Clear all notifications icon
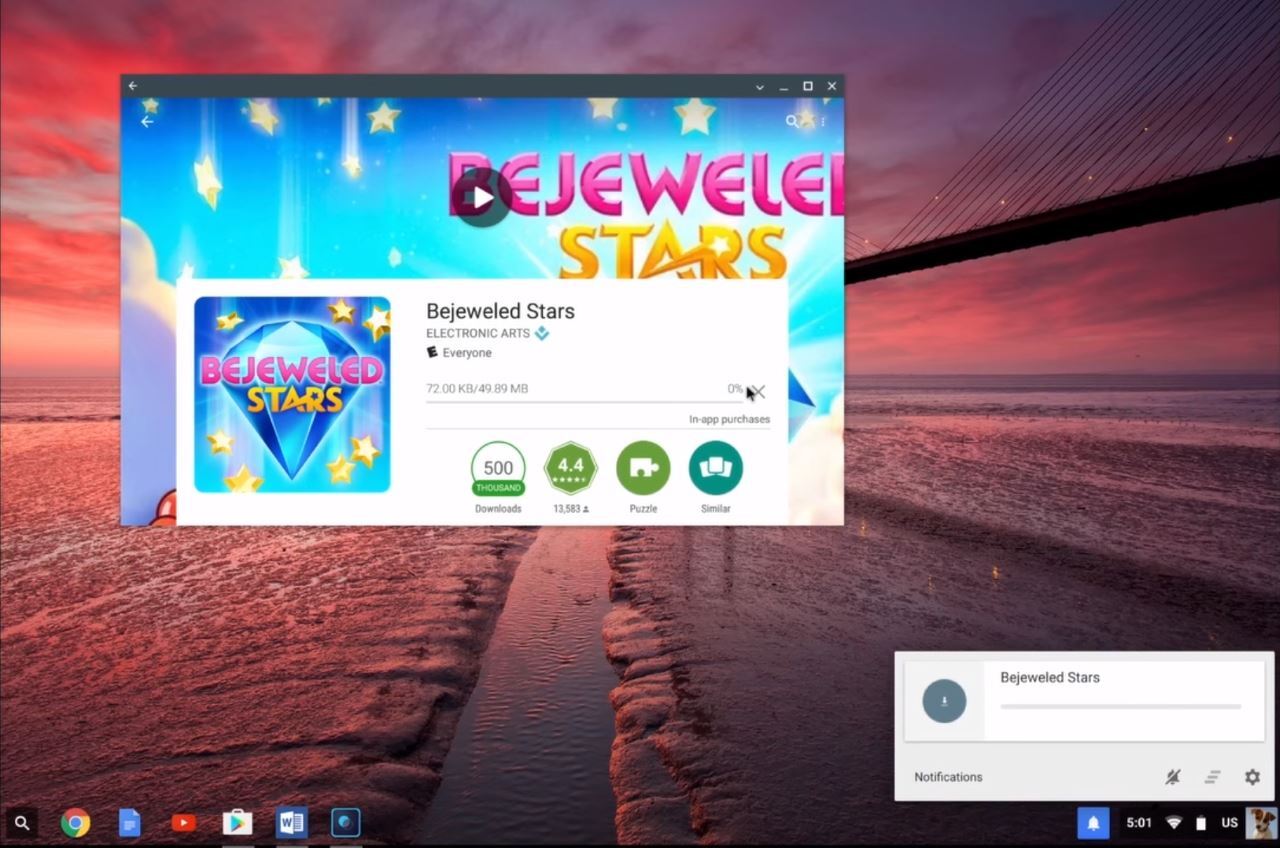Image resolution: width=1280 pixels, height=848 pixels. 1213,777
